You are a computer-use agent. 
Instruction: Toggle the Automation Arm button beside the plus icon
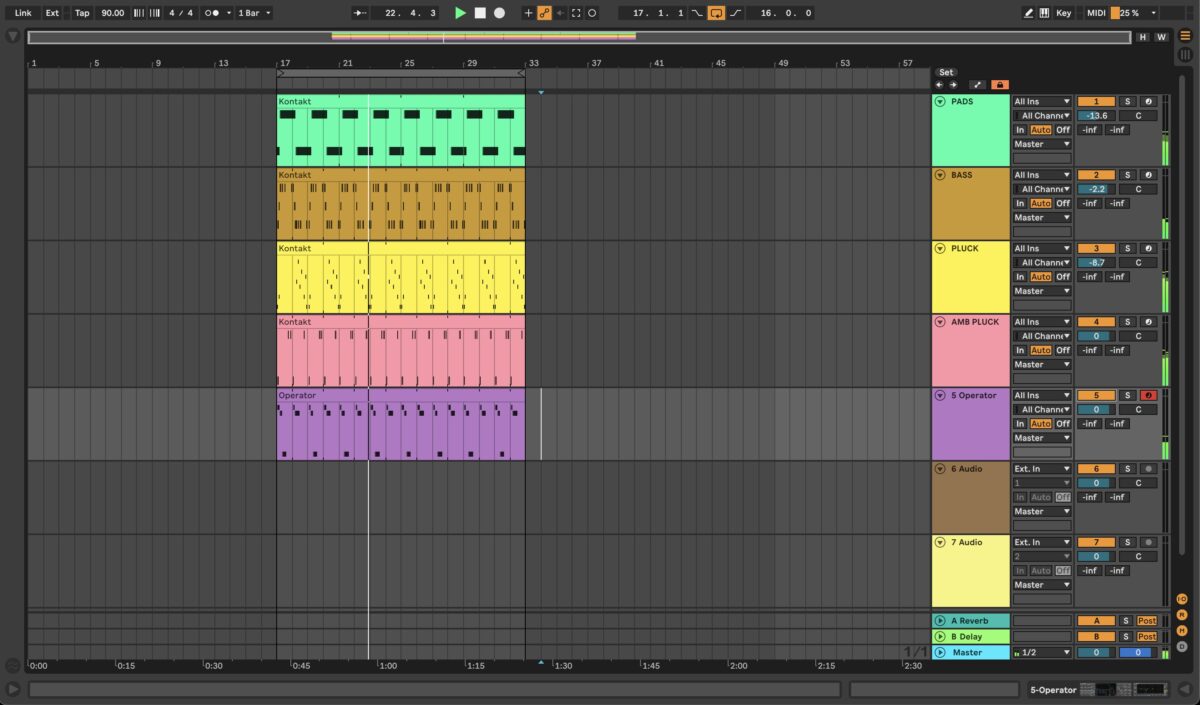click(544, 13)
